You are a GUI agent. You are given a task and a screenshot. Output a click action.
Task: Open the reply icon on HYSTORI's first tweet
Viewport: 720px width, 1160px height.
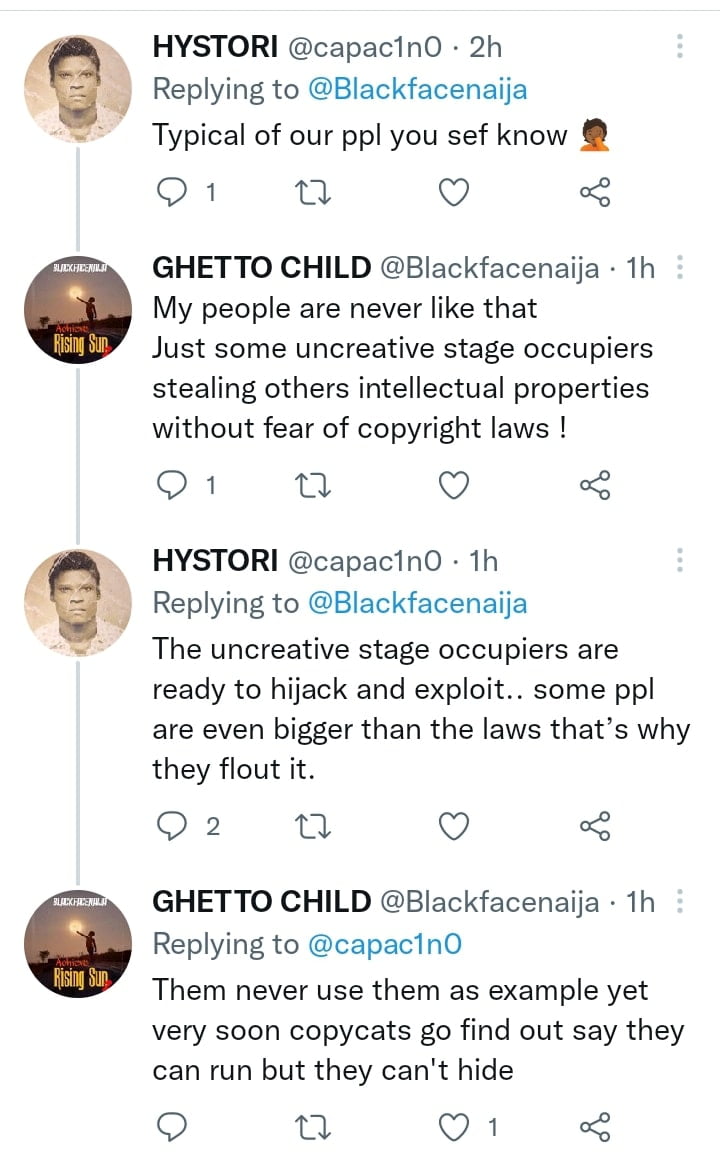pos(174,192)
